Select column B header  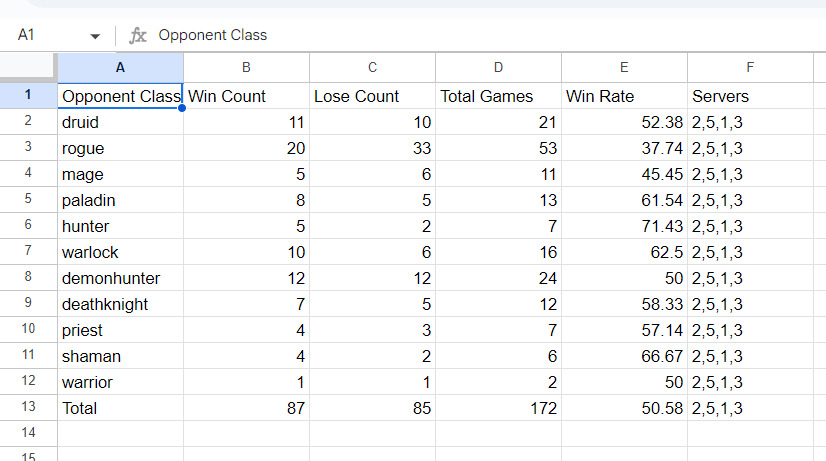[246, 67]
